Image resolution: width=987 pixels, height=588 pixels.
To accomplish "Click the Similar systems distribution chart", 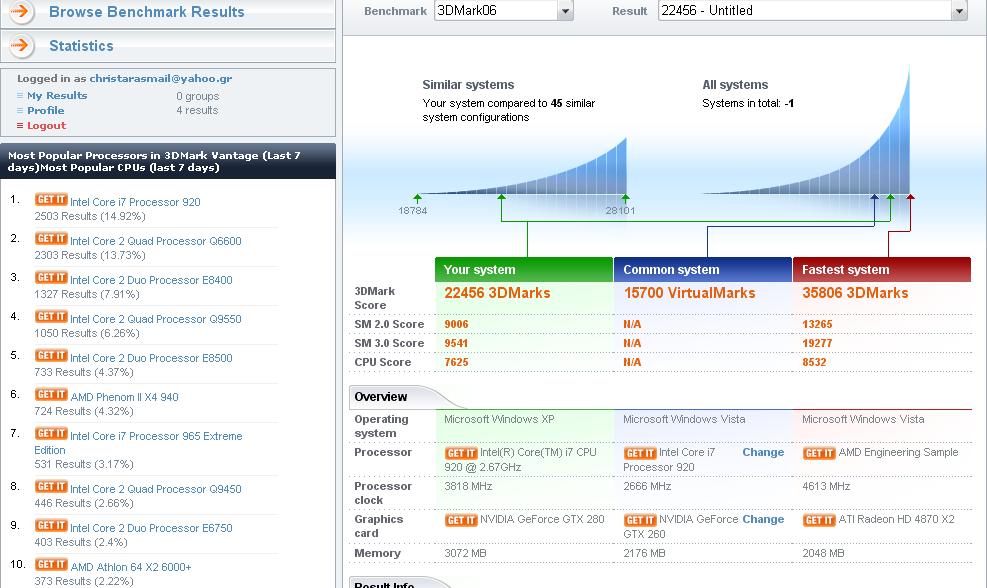I will (x=524, y=167).
